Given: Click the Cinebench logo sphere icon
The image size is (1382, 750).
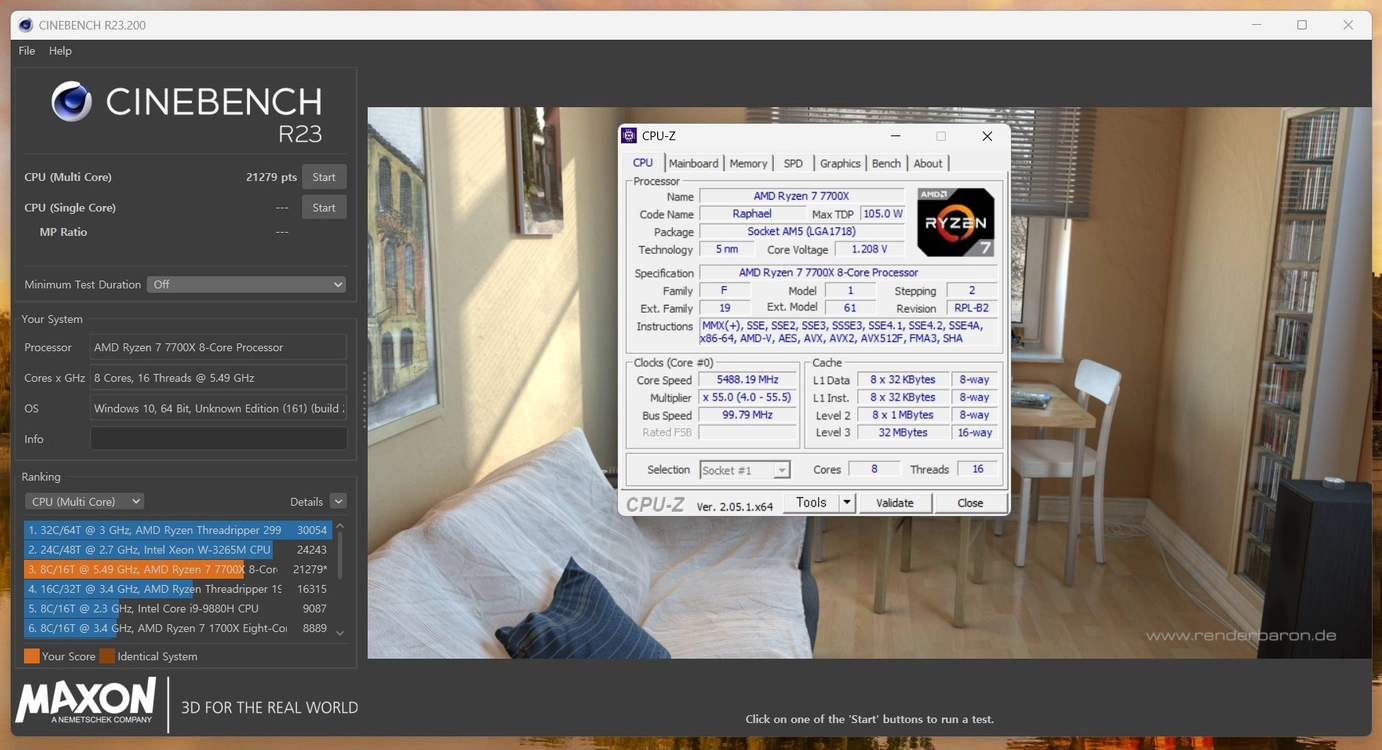Looking at the screenshot, I should point(71,102).
